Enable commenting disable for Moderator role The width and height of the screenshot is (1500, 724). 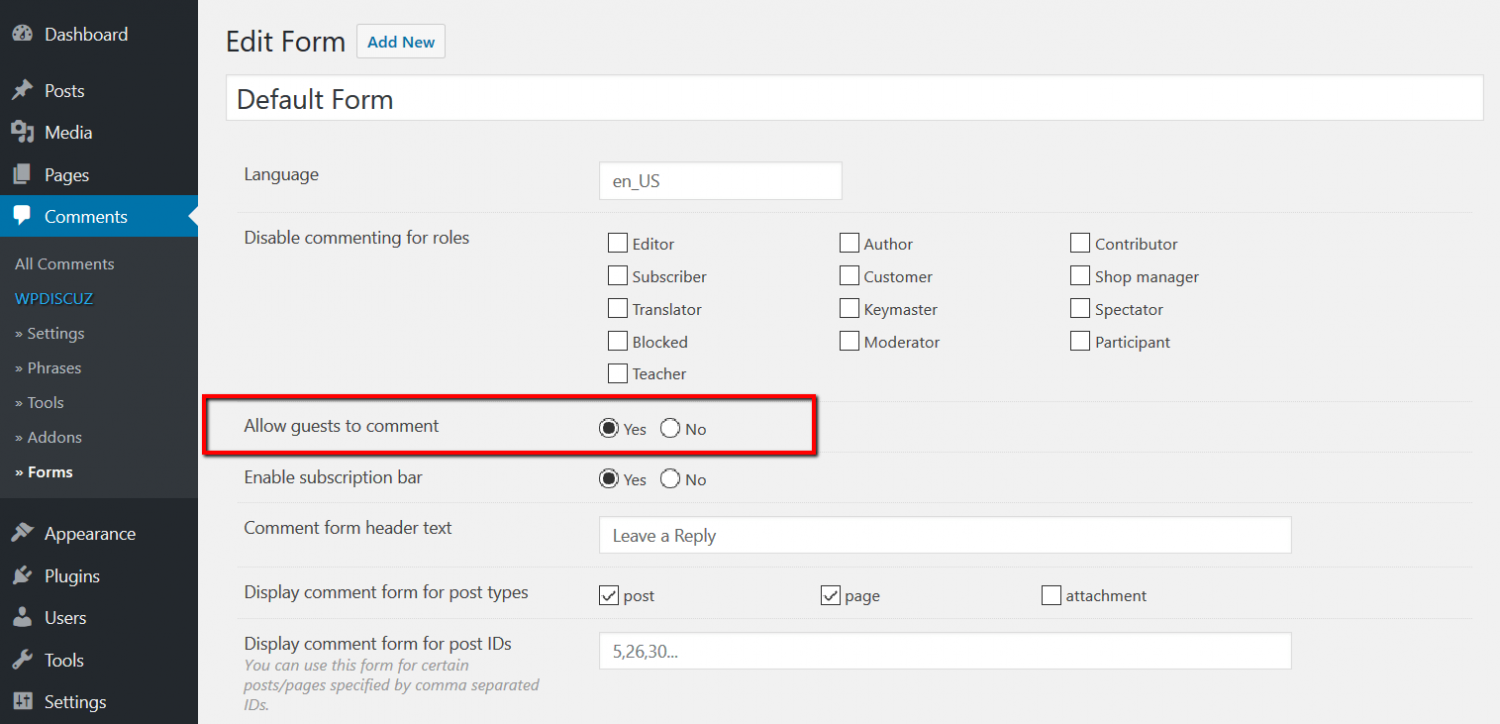pyautogui.click(x=849, y=341)
